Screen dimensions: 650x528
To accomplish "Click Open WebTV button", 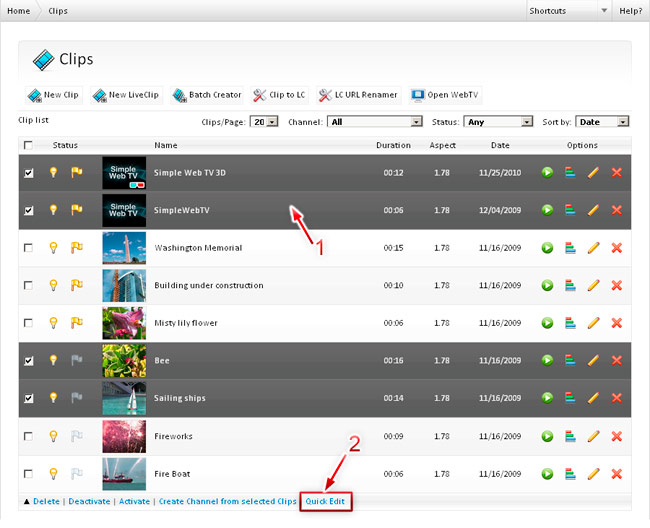I will (x=445, y=95).
